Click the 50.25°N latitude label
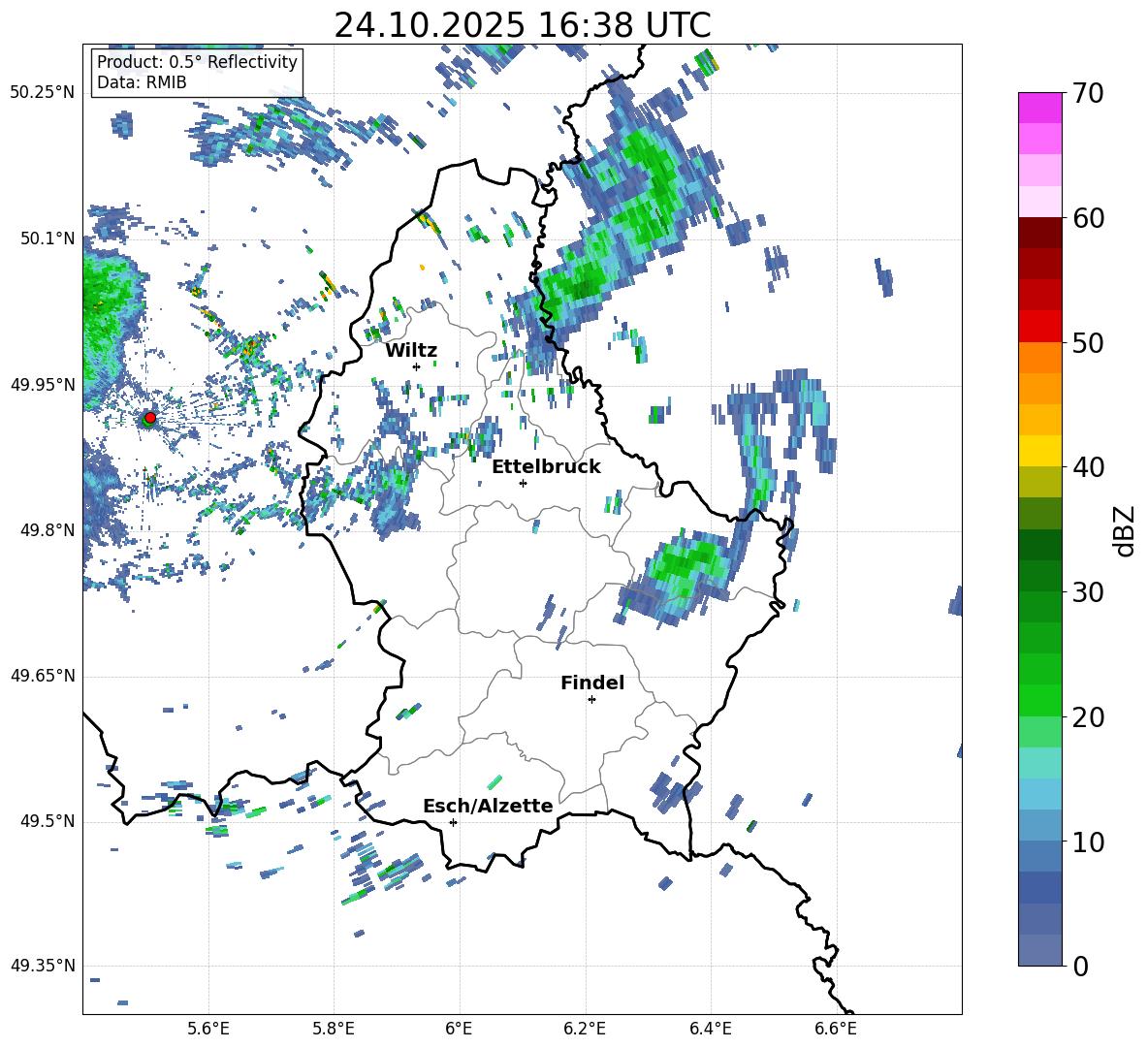The width and height of the screenshot is (1148, 1048). [43, 93]
